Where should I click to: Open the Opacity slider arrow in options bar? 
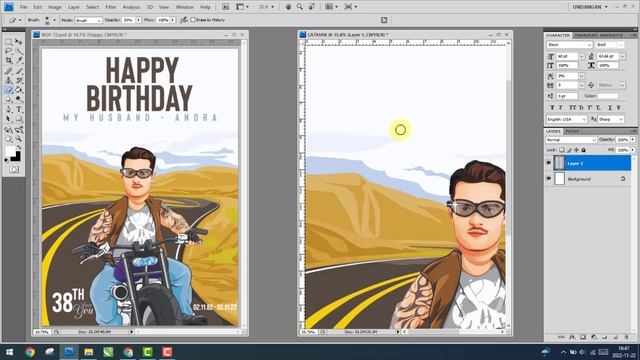pyautogui.click(x=139, y=20)
